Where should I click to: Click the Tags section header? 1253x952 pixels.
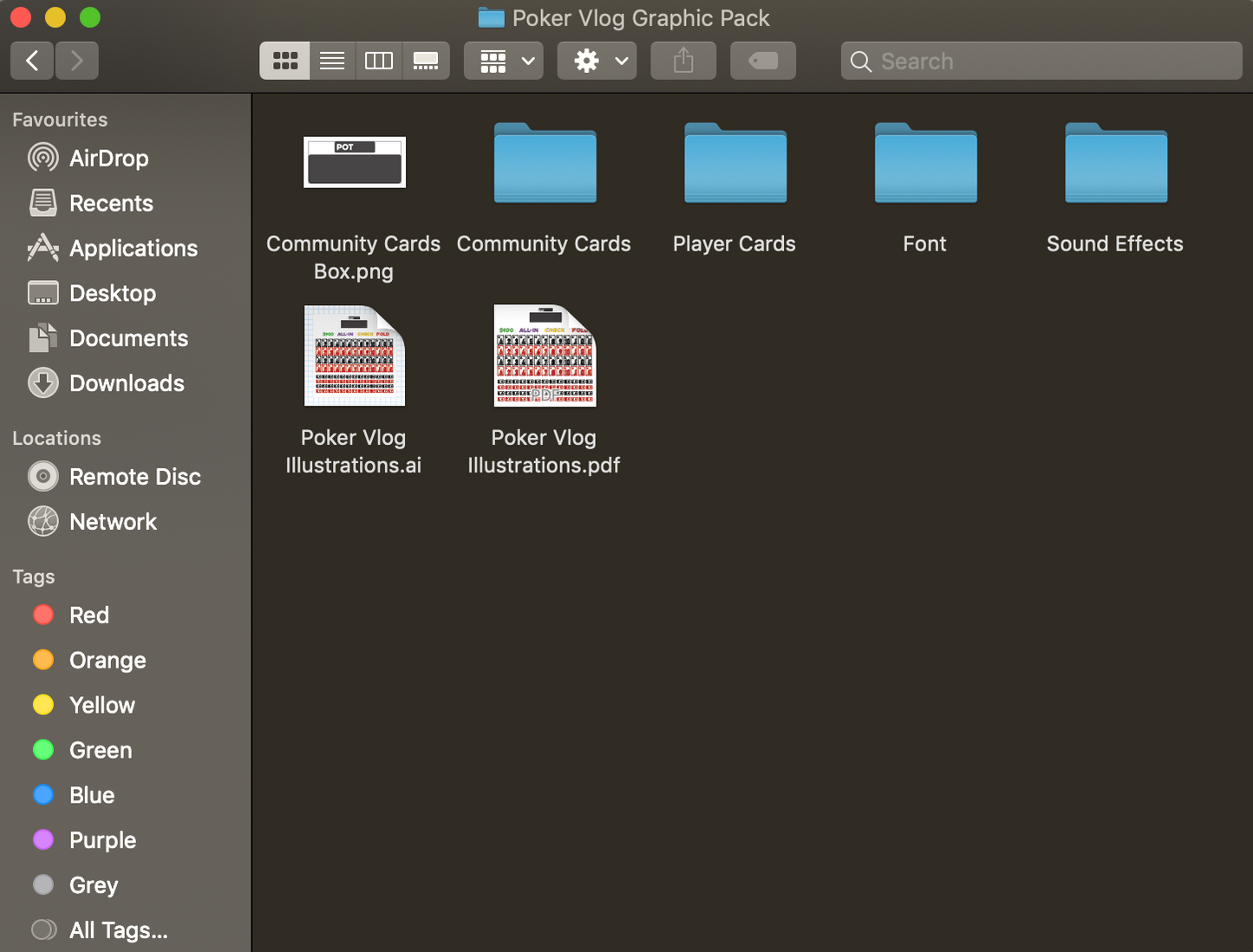pos(34,577)
